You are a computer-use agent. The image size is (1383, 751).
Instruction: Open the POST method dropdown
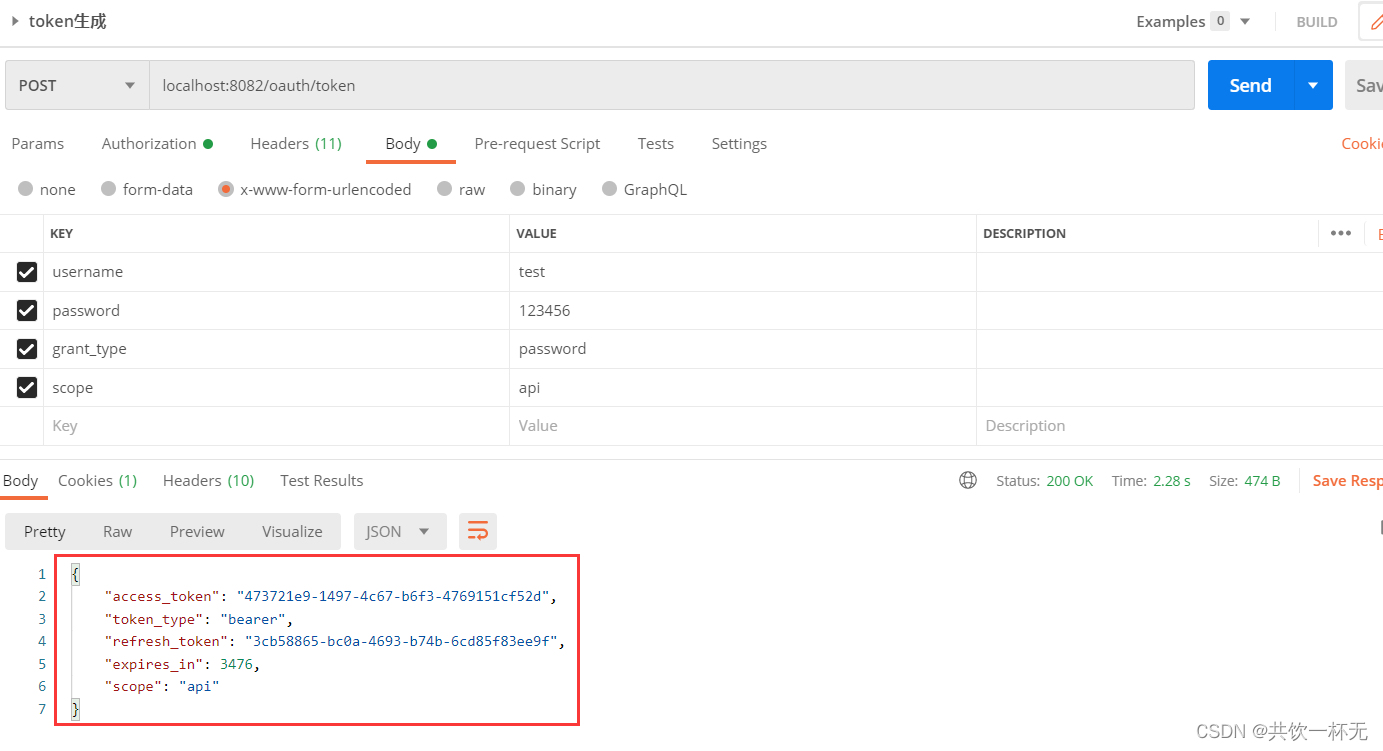click(77, 85)
